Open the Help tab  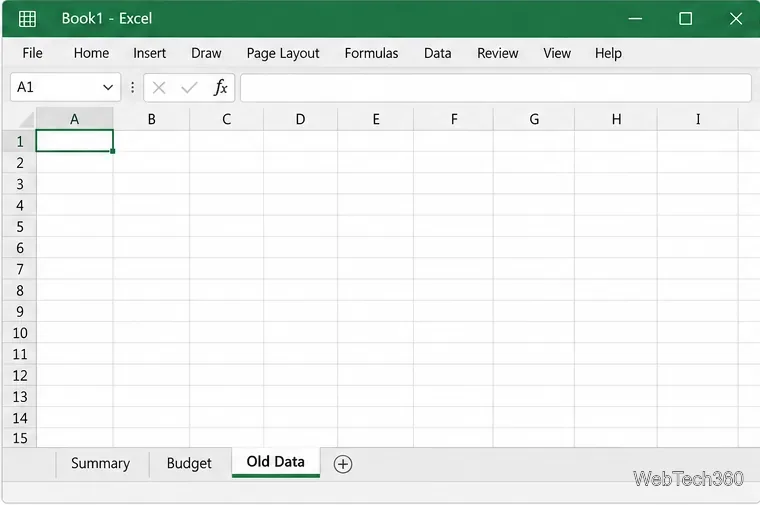608,53
